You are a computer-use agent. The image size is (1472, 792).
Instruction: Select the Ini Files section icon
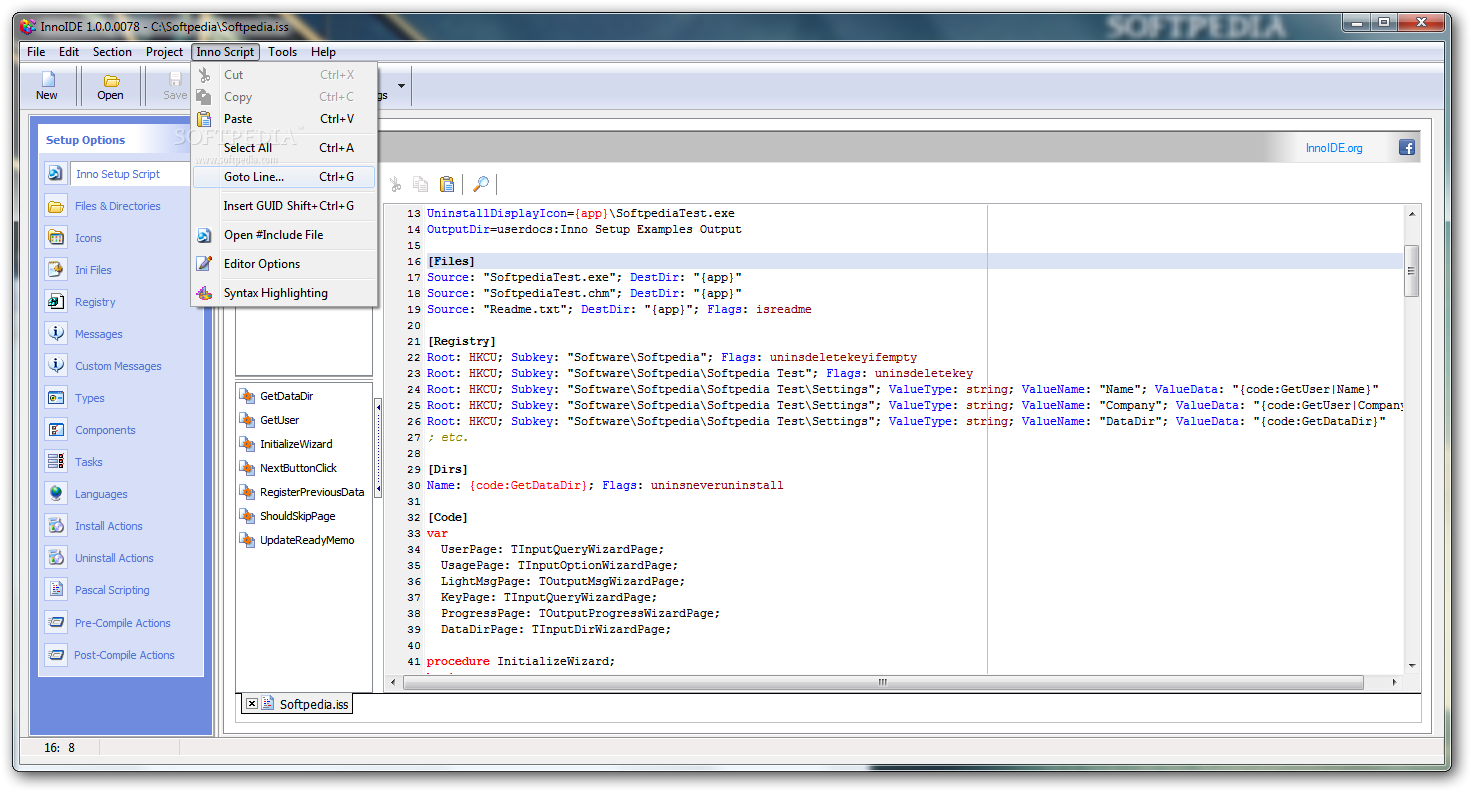click(56, 270)
